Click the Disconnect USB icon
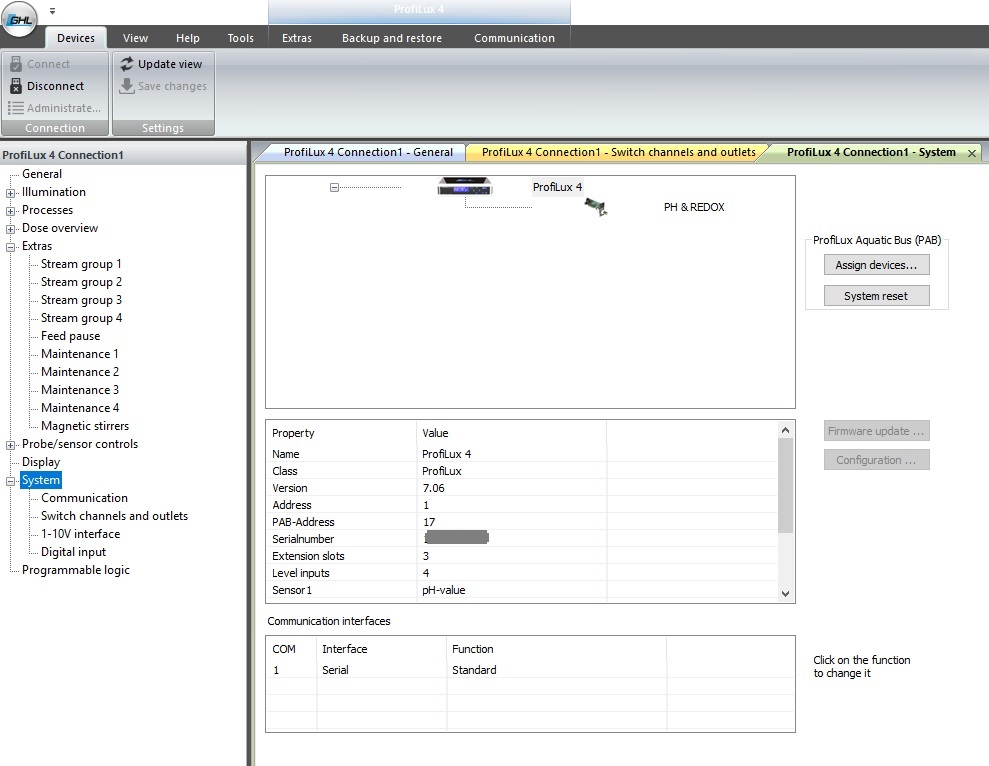989x766 pixels. coord(16,86)
